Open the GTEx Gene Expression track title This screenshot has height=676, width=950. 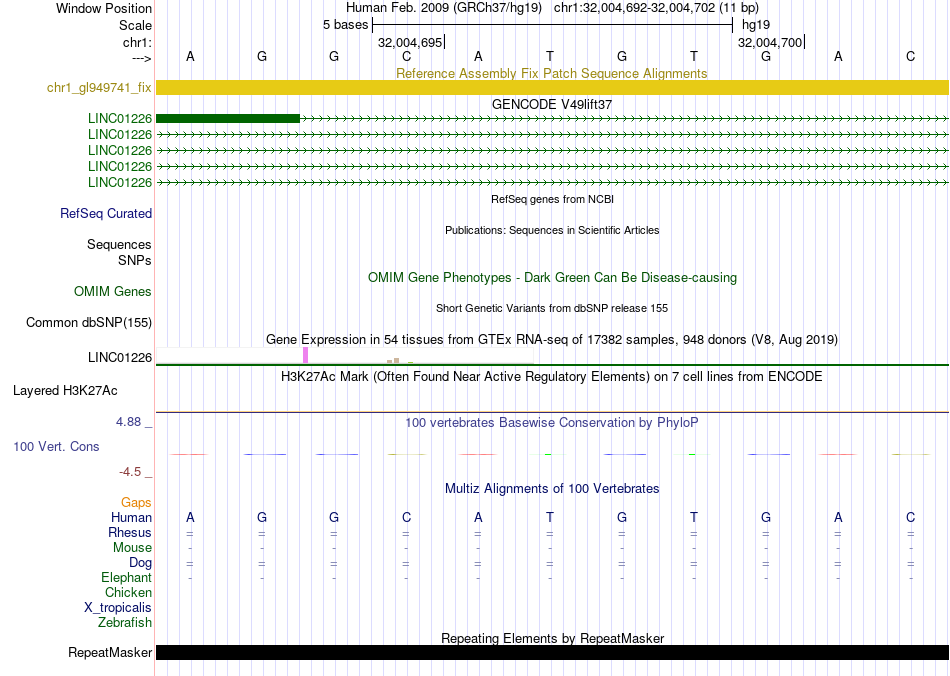[x=552, y=339]
